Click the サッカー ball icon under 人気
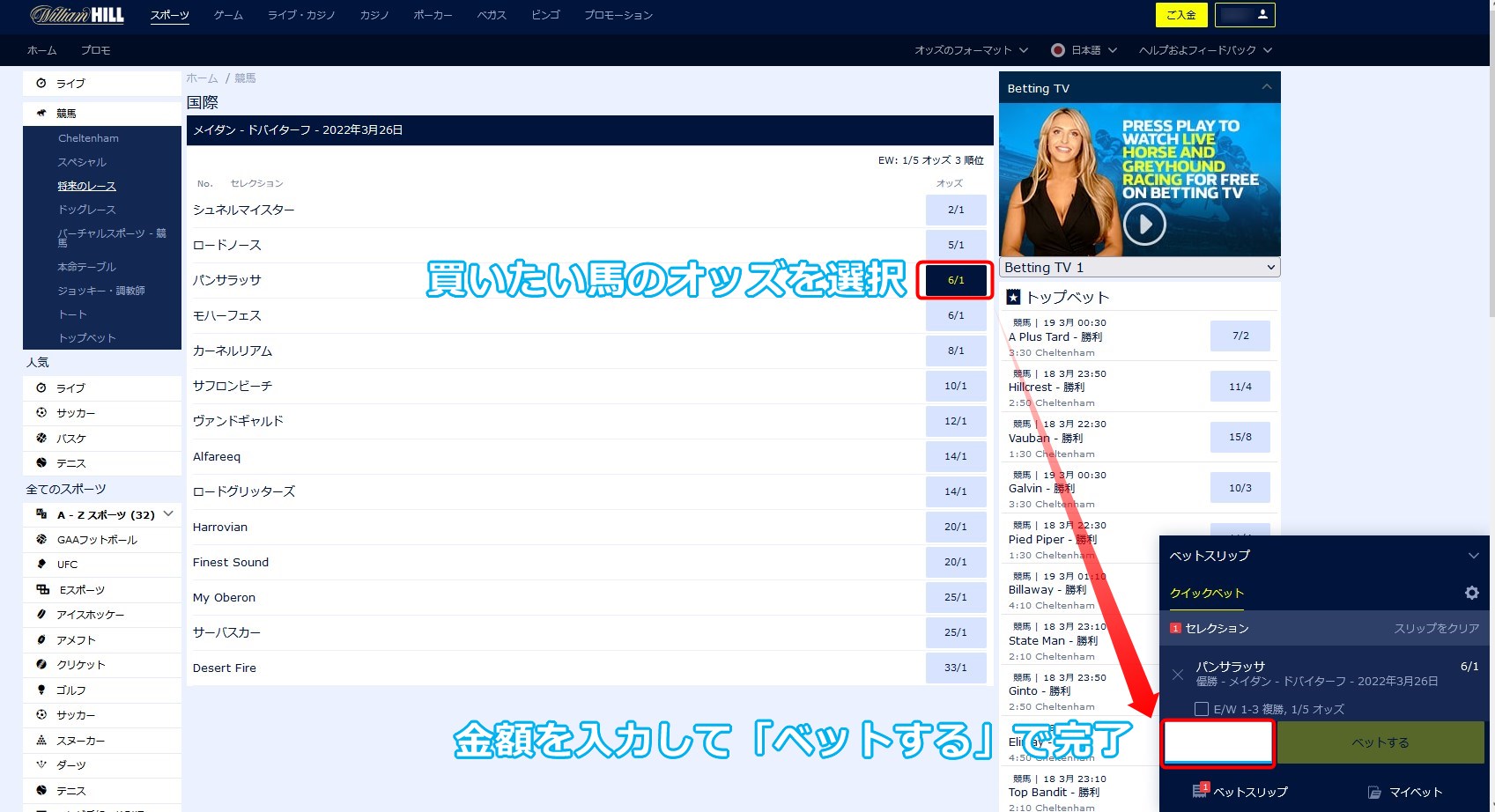This screenshot has height=812, width=1495. pos(41,412)
